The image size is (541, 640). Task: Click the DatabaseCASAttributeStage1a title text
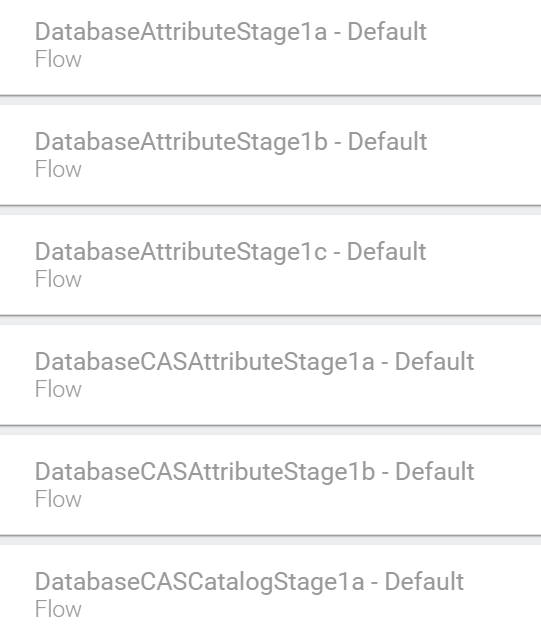tap(255, 362)
